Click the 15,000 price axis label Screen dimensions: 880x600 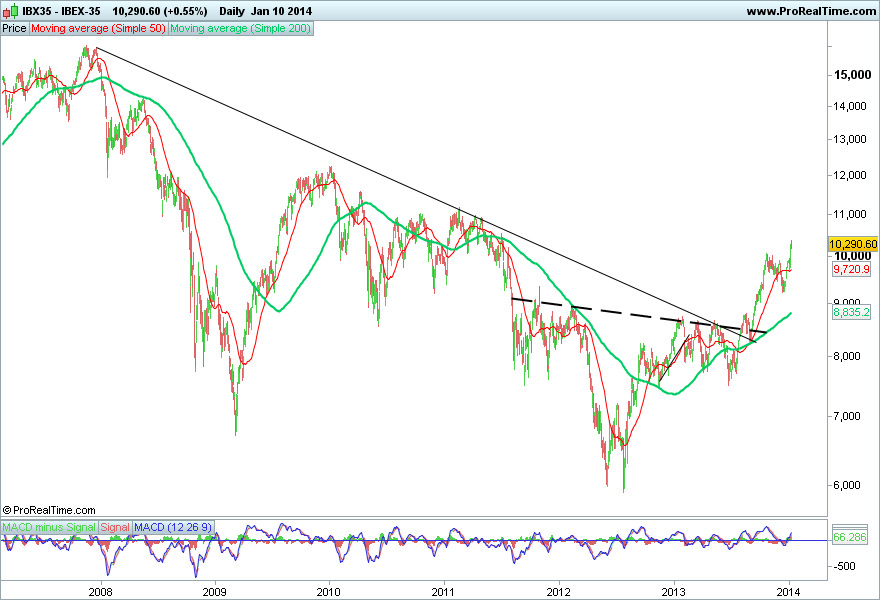pos(852,75)
